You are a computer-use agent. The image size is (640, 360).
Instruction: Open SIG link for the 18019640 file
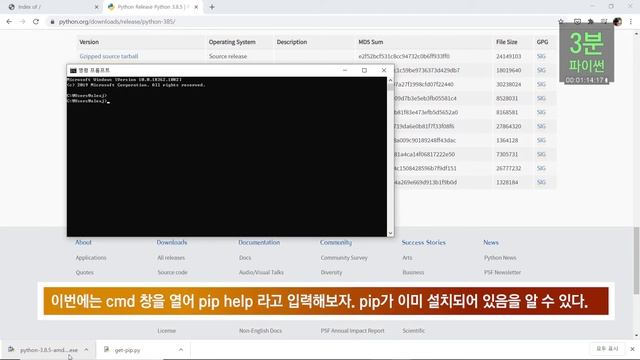point(541,70)
